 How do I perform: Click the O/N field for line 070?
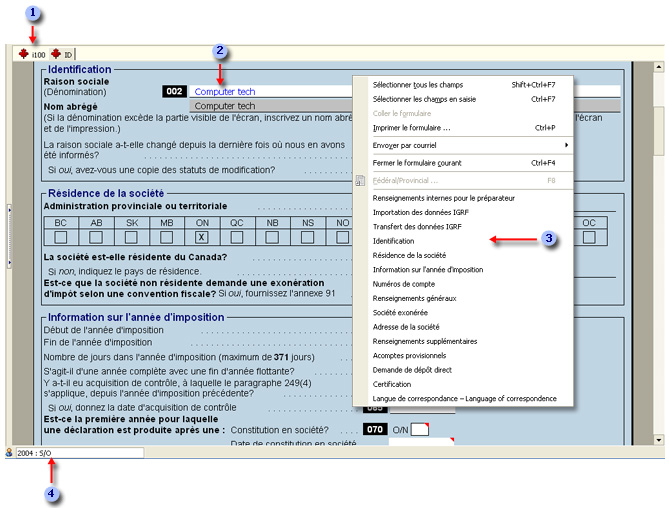[x=420, y=430]
